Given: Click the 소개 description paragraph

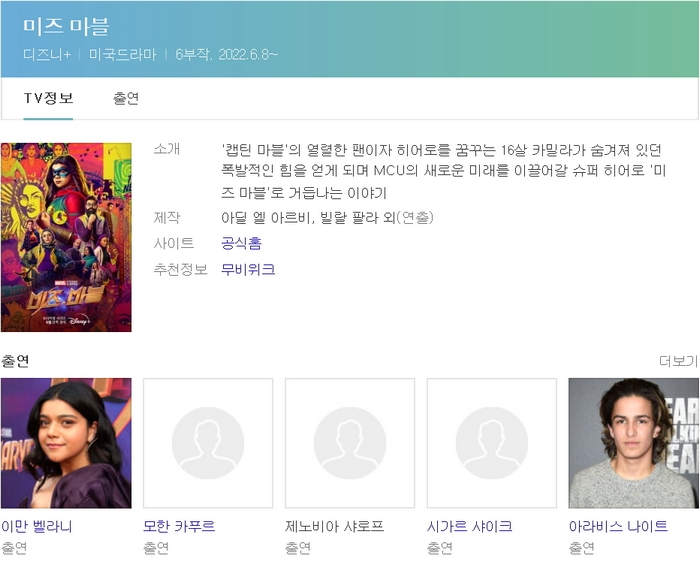Looking at the screenshot, I should (443, 171).
